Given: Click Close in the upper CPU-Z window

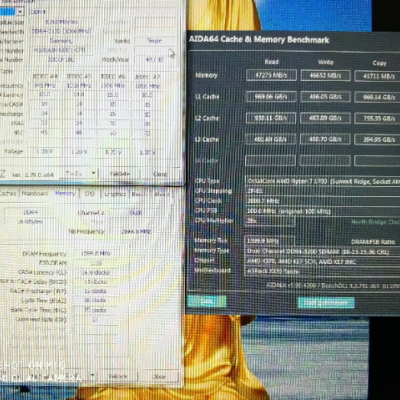Looking at the screenshot, I should tap(160, 174).
